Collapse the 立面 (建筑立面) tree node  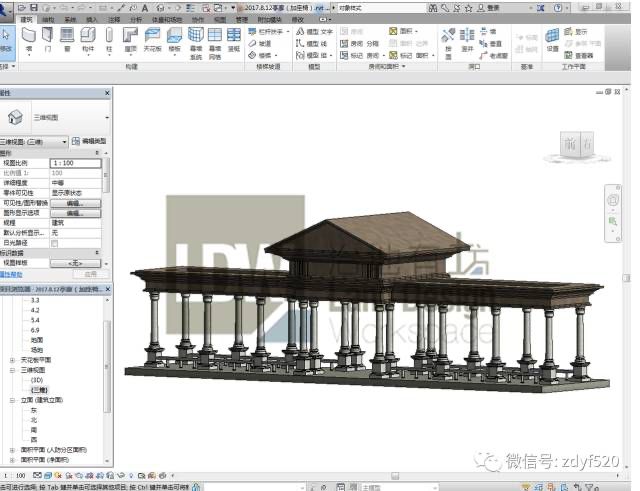(x=12, y=400)
